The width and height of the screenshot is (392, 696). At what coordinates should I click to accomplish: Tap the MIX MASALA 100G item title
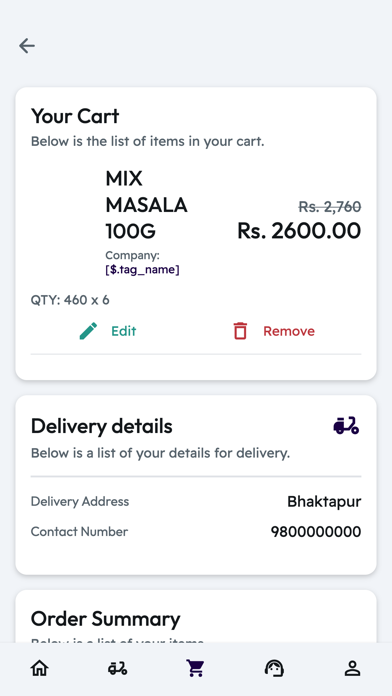147,205
